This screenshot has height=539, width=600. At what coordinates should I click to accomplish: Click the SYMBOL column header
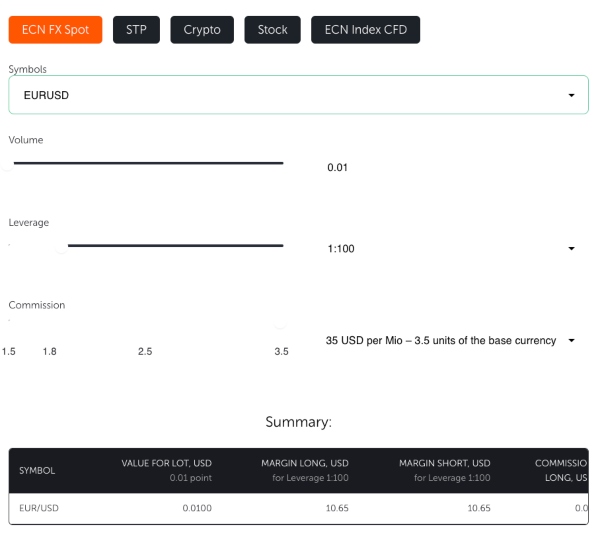click(x=37, y=471)
